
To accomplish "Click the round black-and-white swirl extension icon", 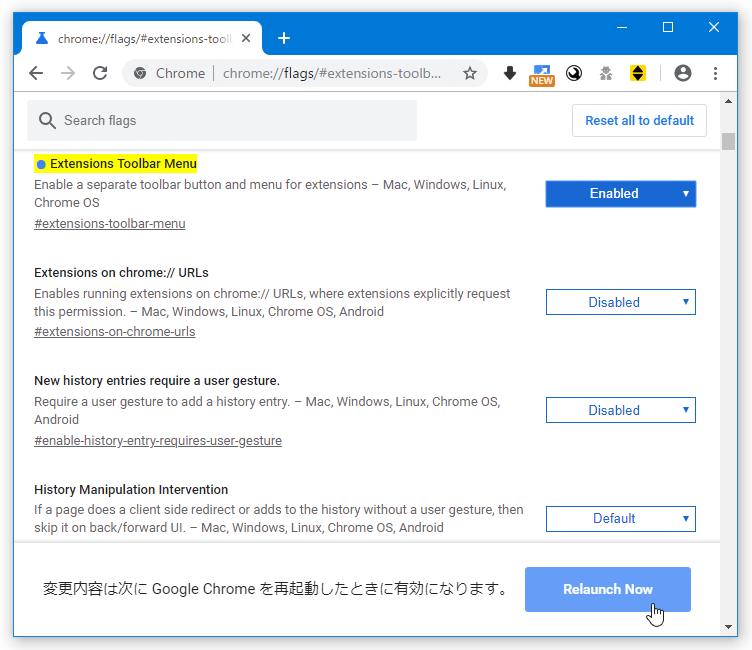I will click(574, 73).
